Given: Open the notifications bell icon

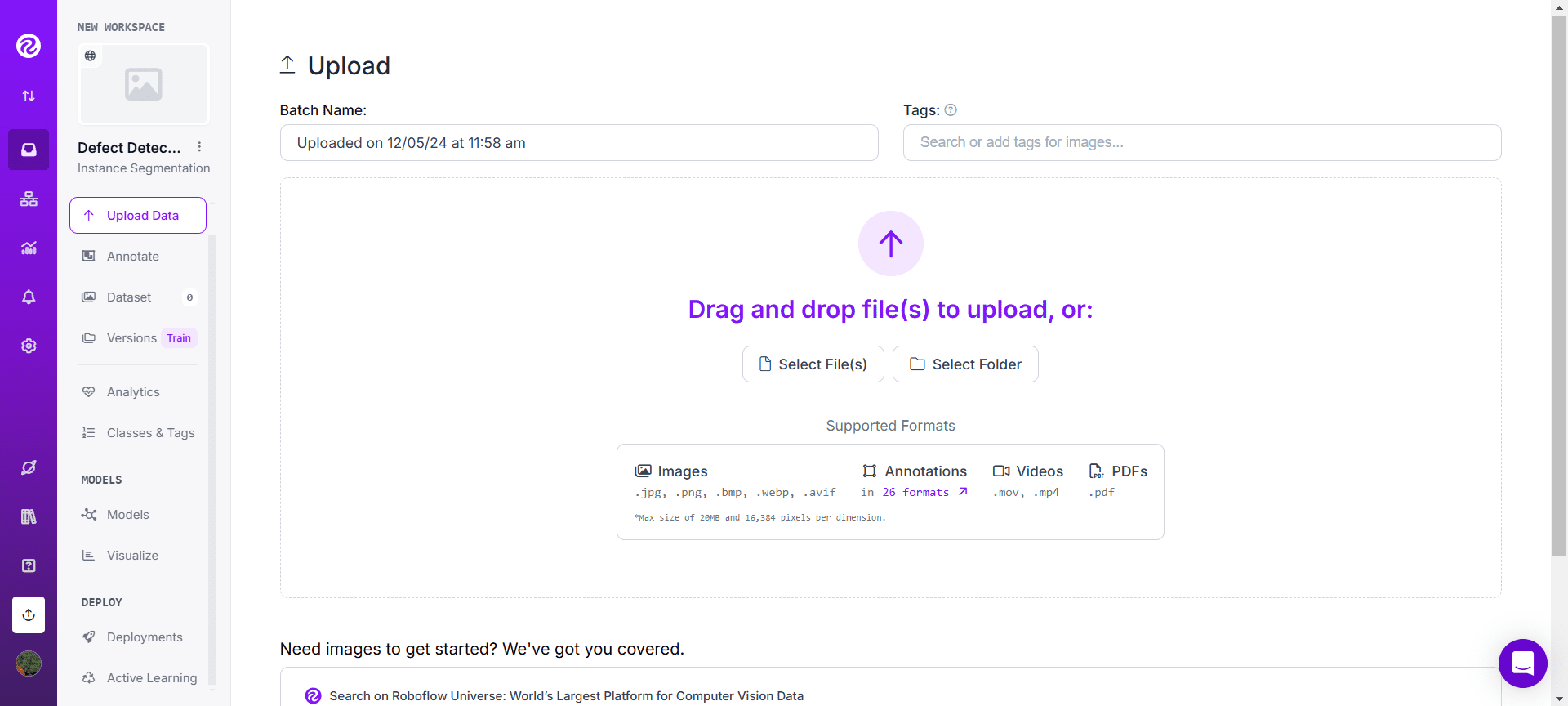Looking at the screenshot, I should tap(29, 297).
